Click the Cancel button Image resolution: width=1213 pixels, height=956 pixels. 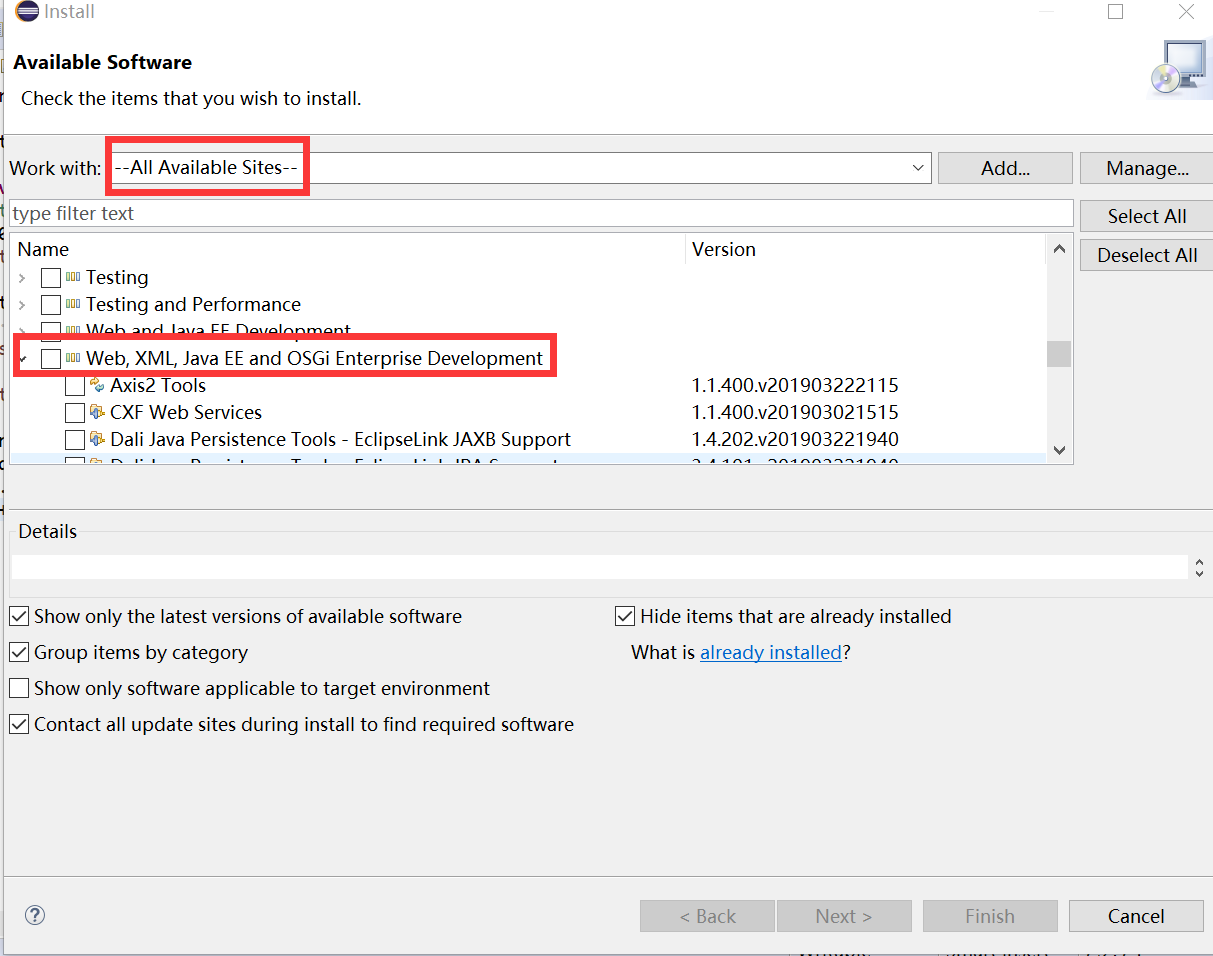pyautogui.click(x=1136, y=916)
